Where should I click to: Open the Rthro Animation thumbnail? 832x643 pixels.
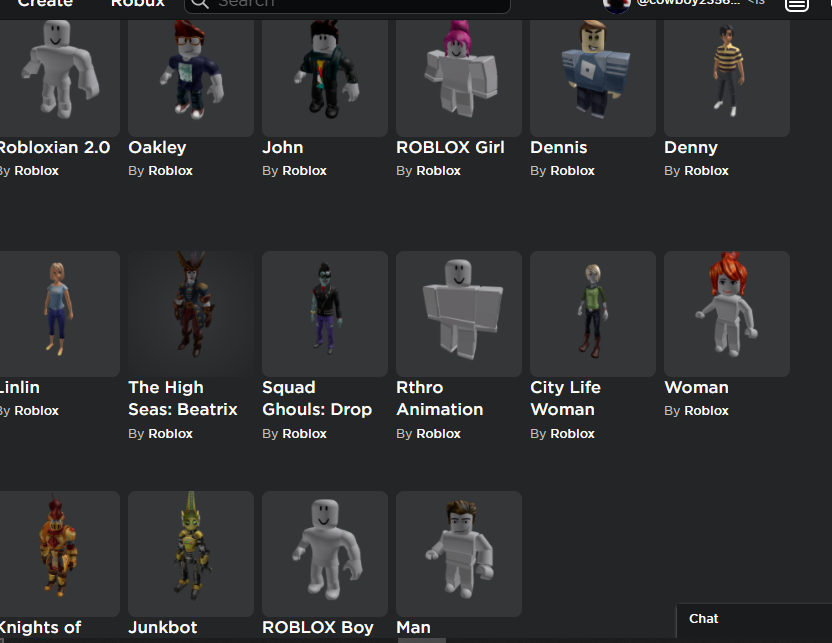click(459, 314)
